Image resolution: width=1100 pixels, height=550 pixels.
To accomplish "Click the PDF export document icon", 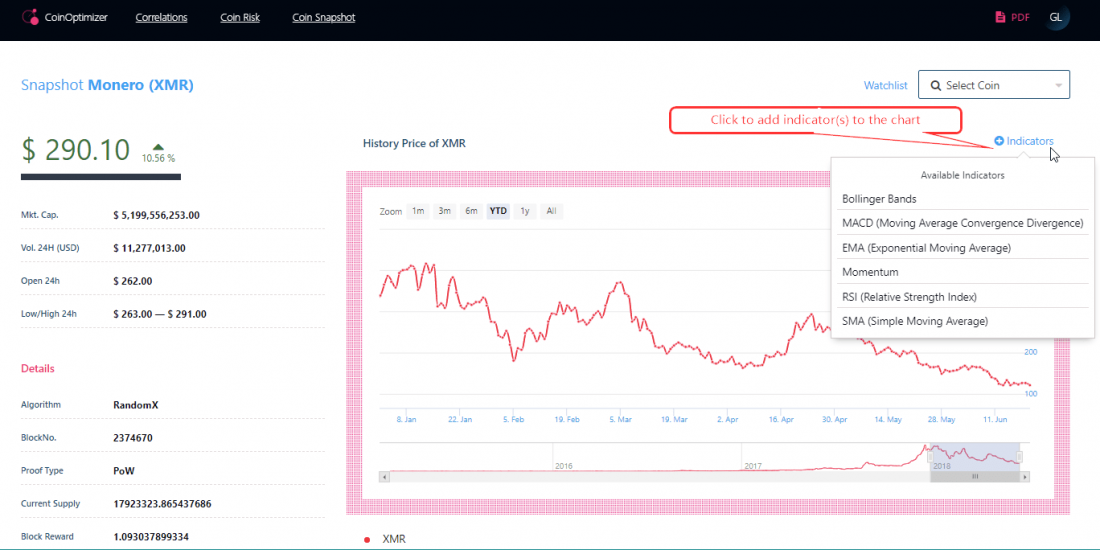I will point(999,17).
